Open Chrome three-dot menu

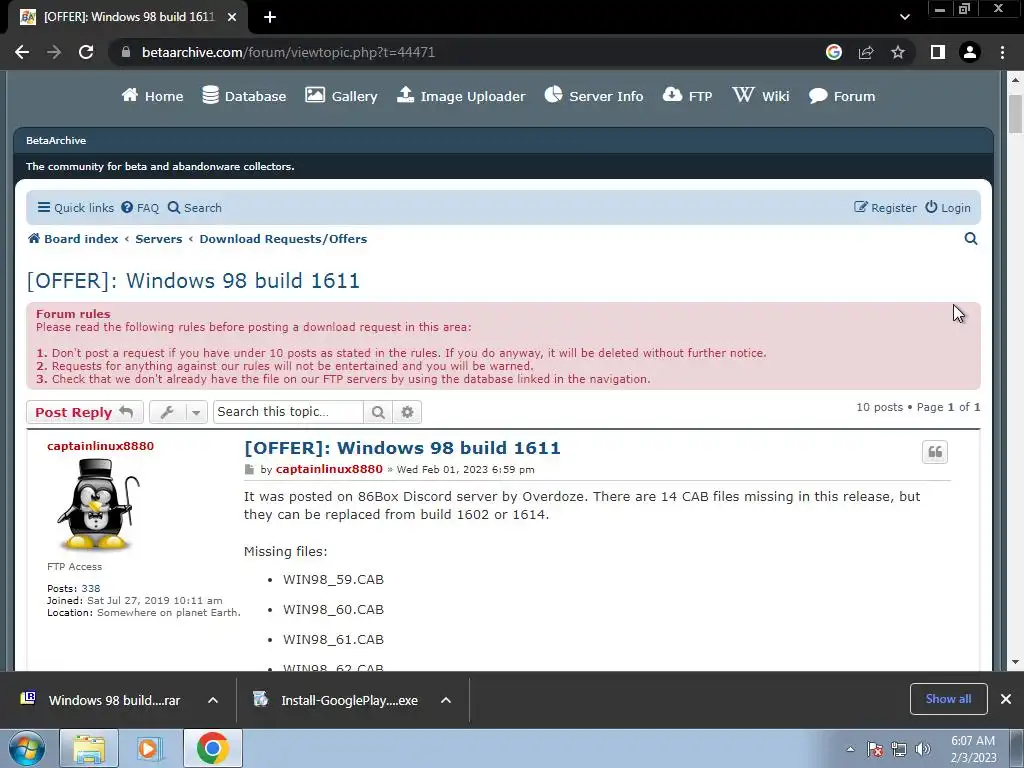[x=1002, y=52]
